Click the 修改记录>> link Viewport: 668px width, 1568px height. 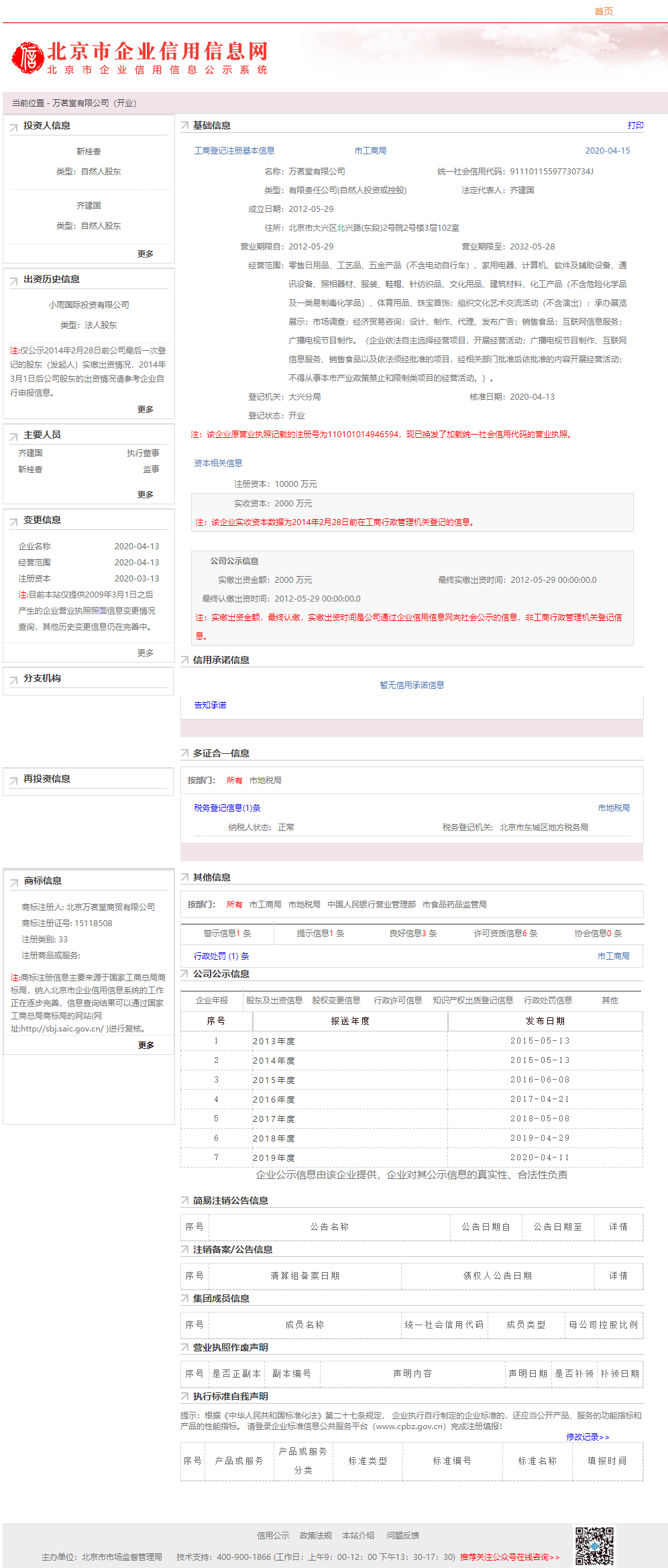(x=588, y=1437)
